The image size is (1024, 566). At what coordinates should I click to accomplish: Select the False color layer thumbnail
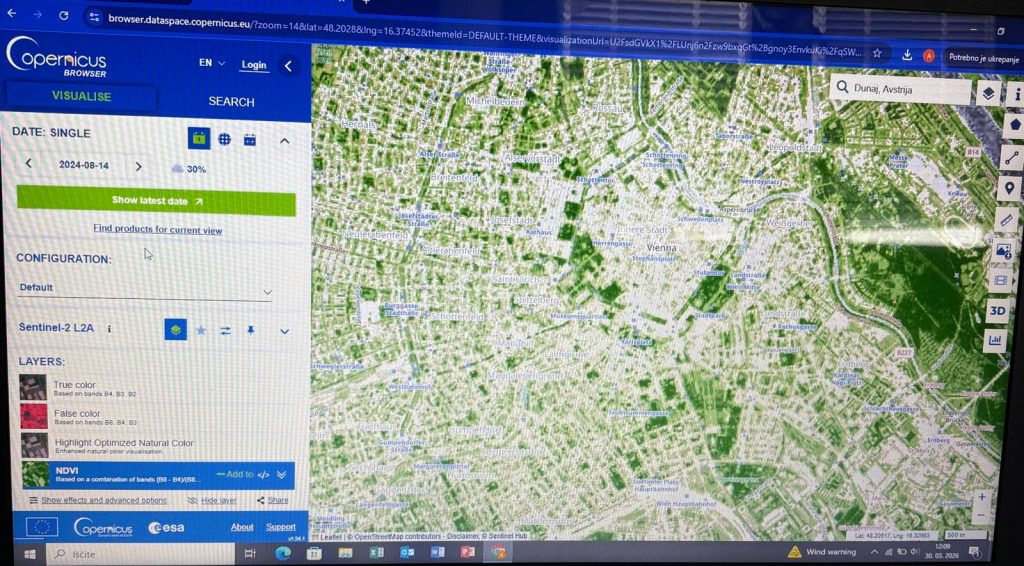[34, 416]
